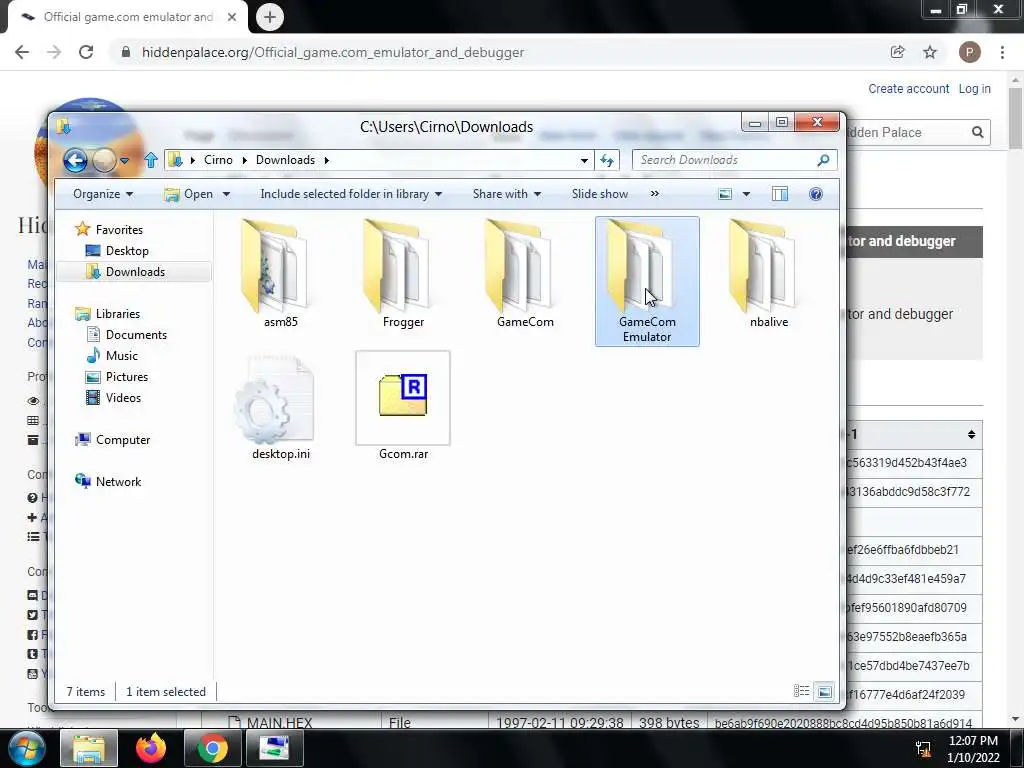Image resolution: width=1024 pixels, height=768 pixels.
Task: Switch to large icons view in status bar
Action: coord(825,691)
